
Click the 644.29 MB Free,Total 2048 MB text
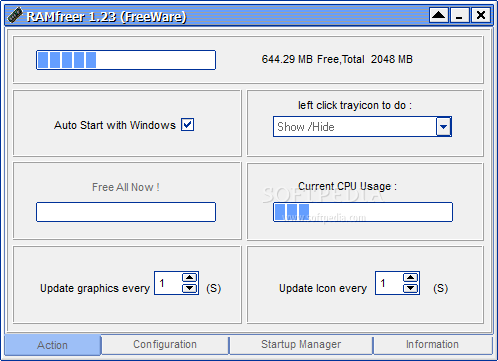337,59
